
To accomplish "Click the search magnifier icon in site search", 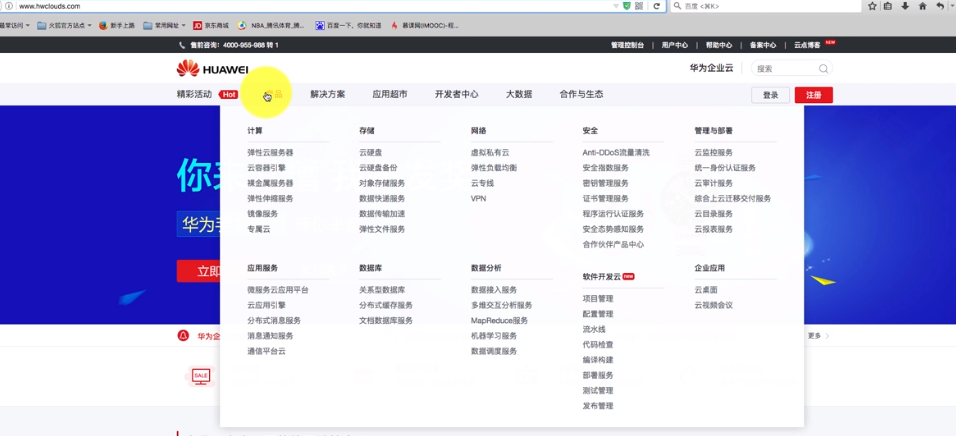I will click(x=823, y=69).
